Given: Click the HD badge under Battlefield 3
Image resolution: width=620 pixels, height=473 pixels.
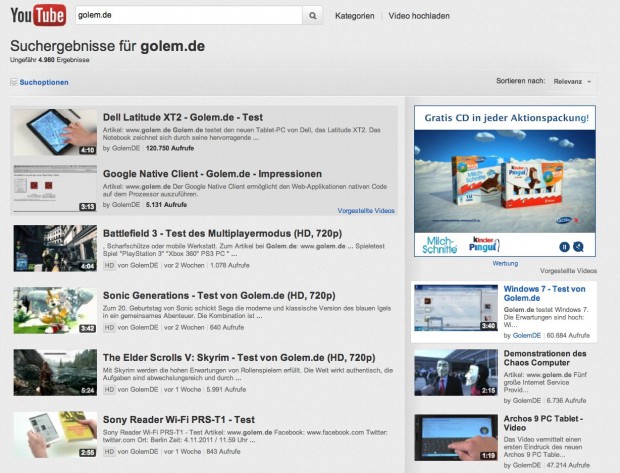Looking at the screenshot, I should pyautogui.click(x=109, y=265).
